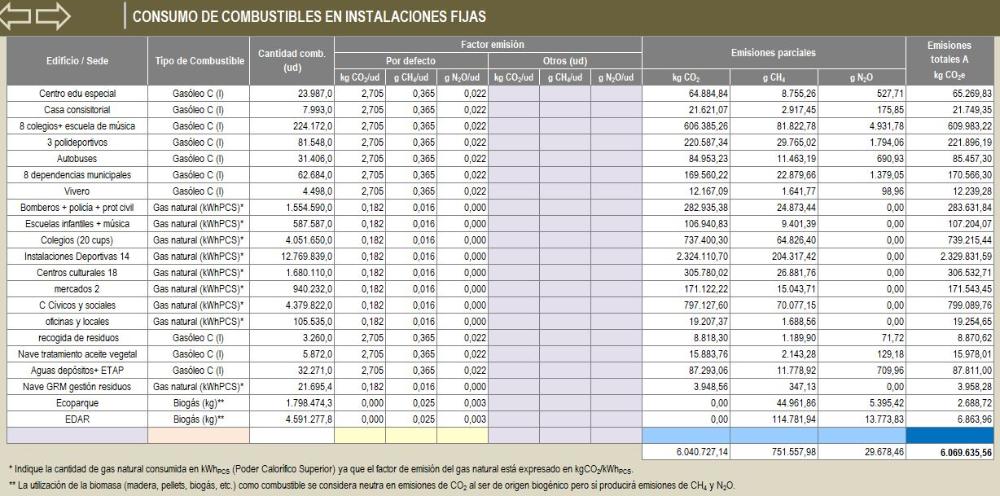Click the left navigation arrow icon

pyautogui.click(x=20, y=16)
